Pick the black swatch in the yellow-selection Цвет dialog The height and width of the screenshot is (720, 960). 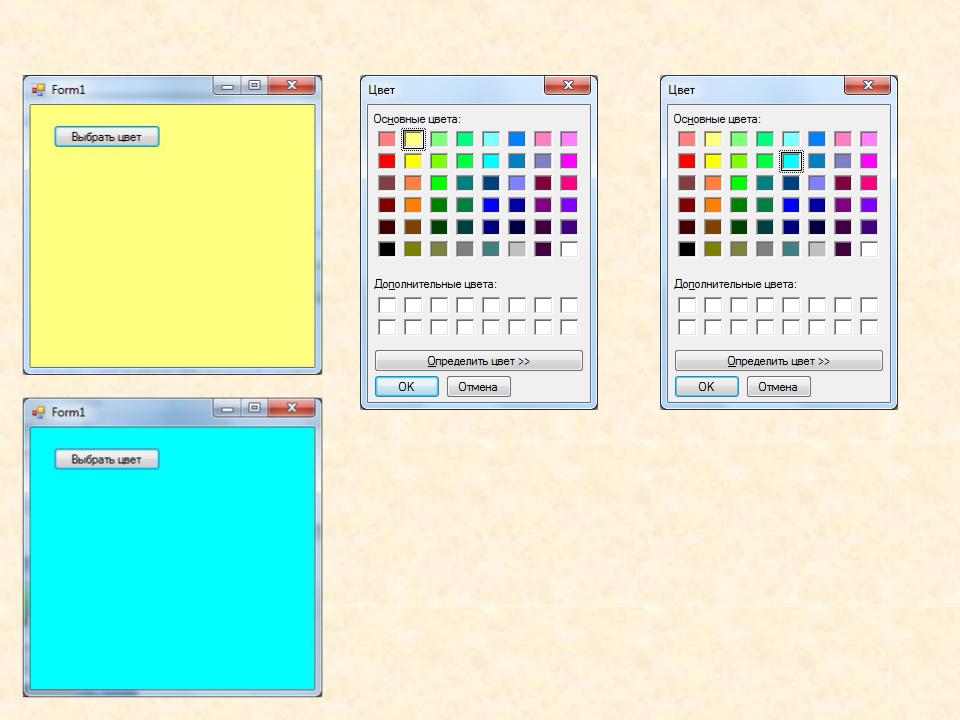387,249
